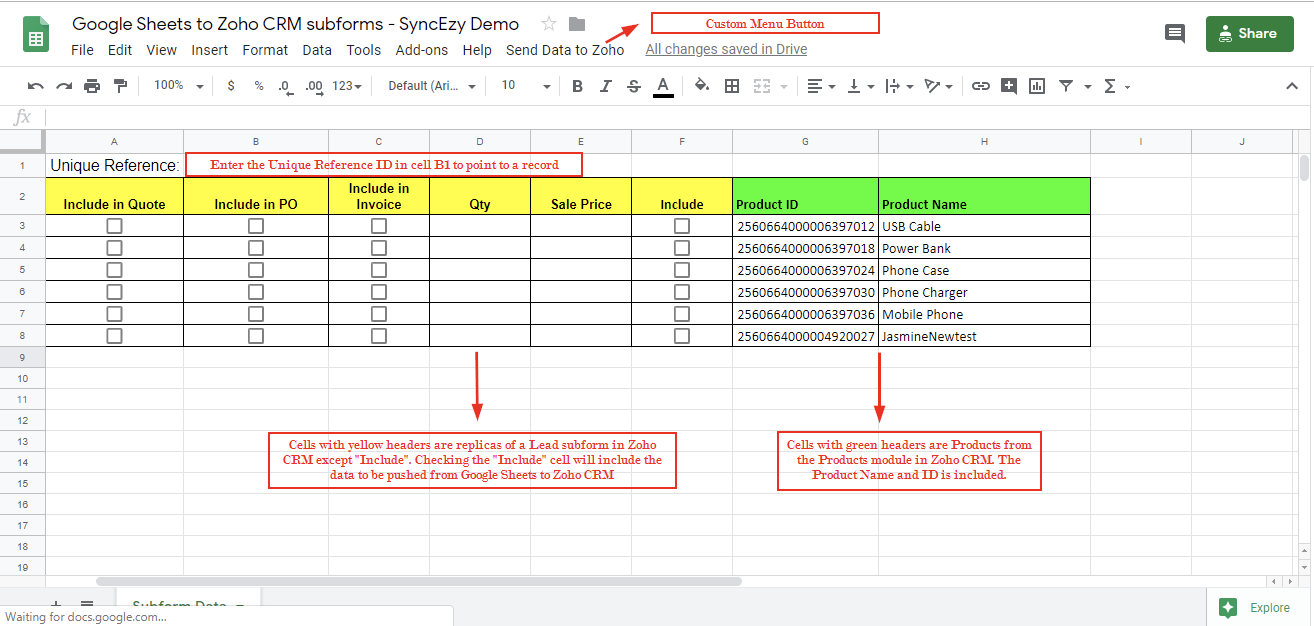Open the text color picker

pos(662,86)
